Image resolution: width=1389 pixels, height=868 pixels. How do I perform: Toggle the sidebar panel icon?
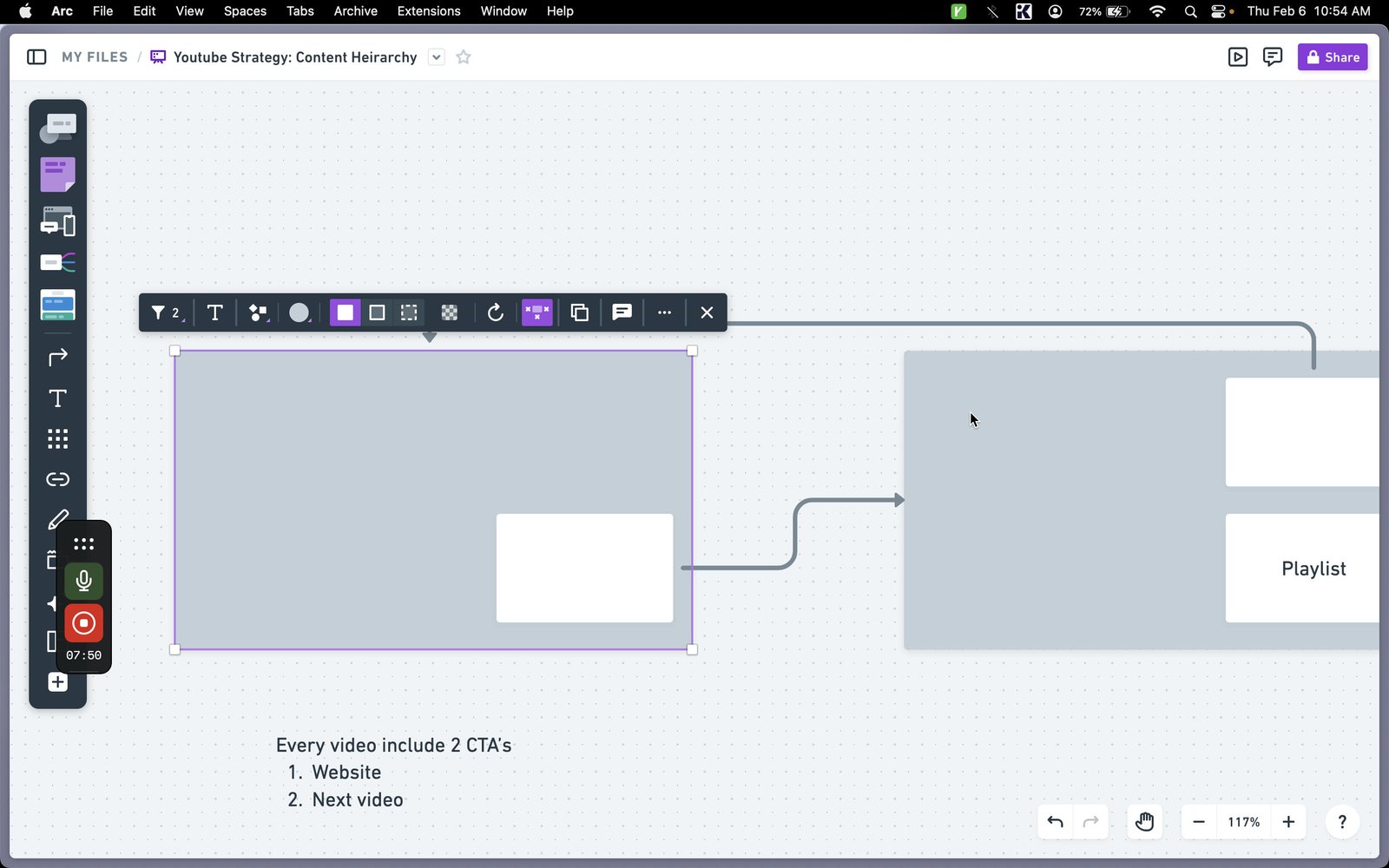(x=36, y=57)
